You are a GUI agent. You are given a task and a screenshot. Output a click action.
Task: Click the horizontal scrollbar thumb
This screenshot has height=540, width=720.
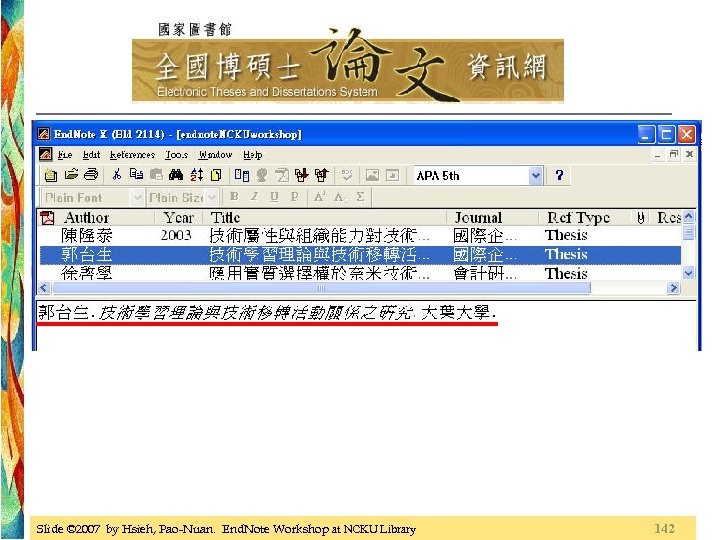coord(321,288)
